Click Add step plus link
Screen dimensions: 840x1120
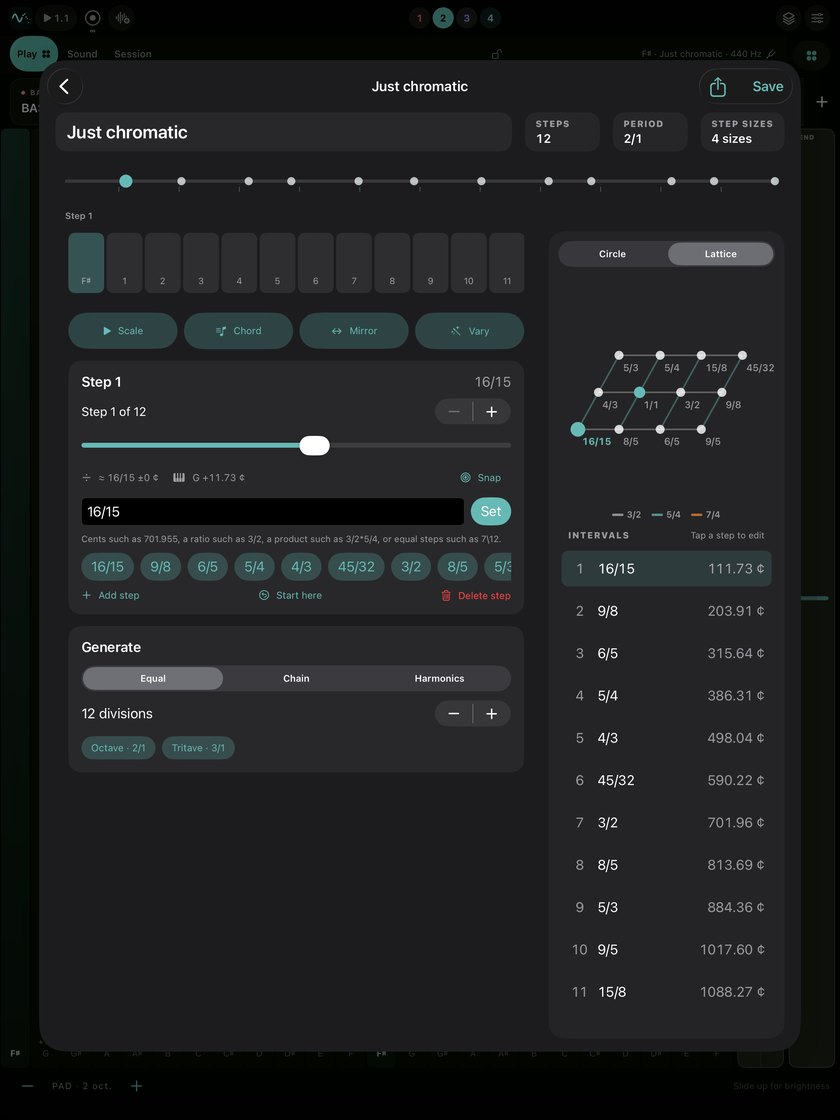111,595
